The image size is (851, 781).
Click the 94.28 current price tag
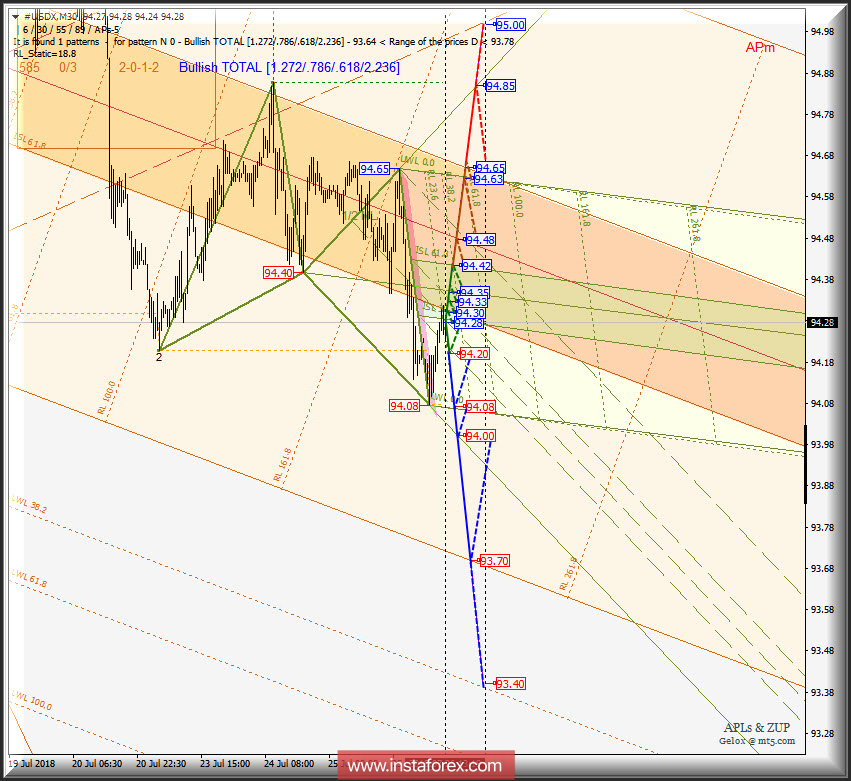pos(820,321)
